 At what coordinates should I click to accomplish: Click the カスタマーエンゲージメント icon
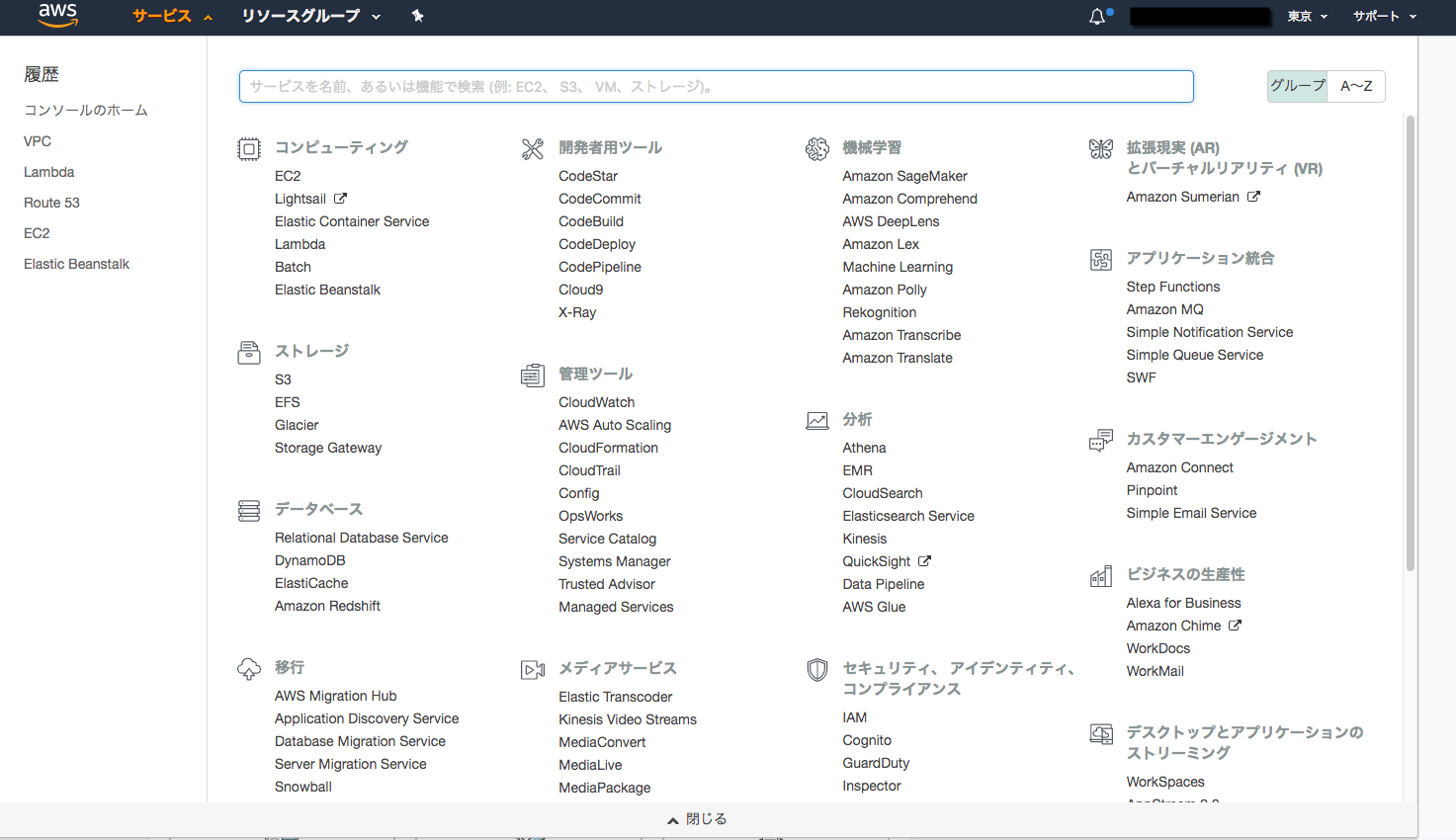coord(1101,441)
